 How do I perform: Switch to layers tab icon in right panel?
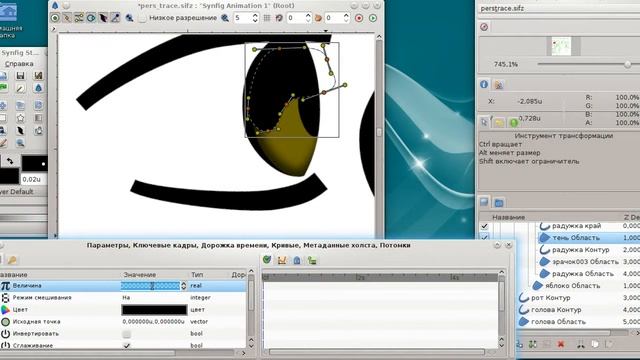(484, 202)
